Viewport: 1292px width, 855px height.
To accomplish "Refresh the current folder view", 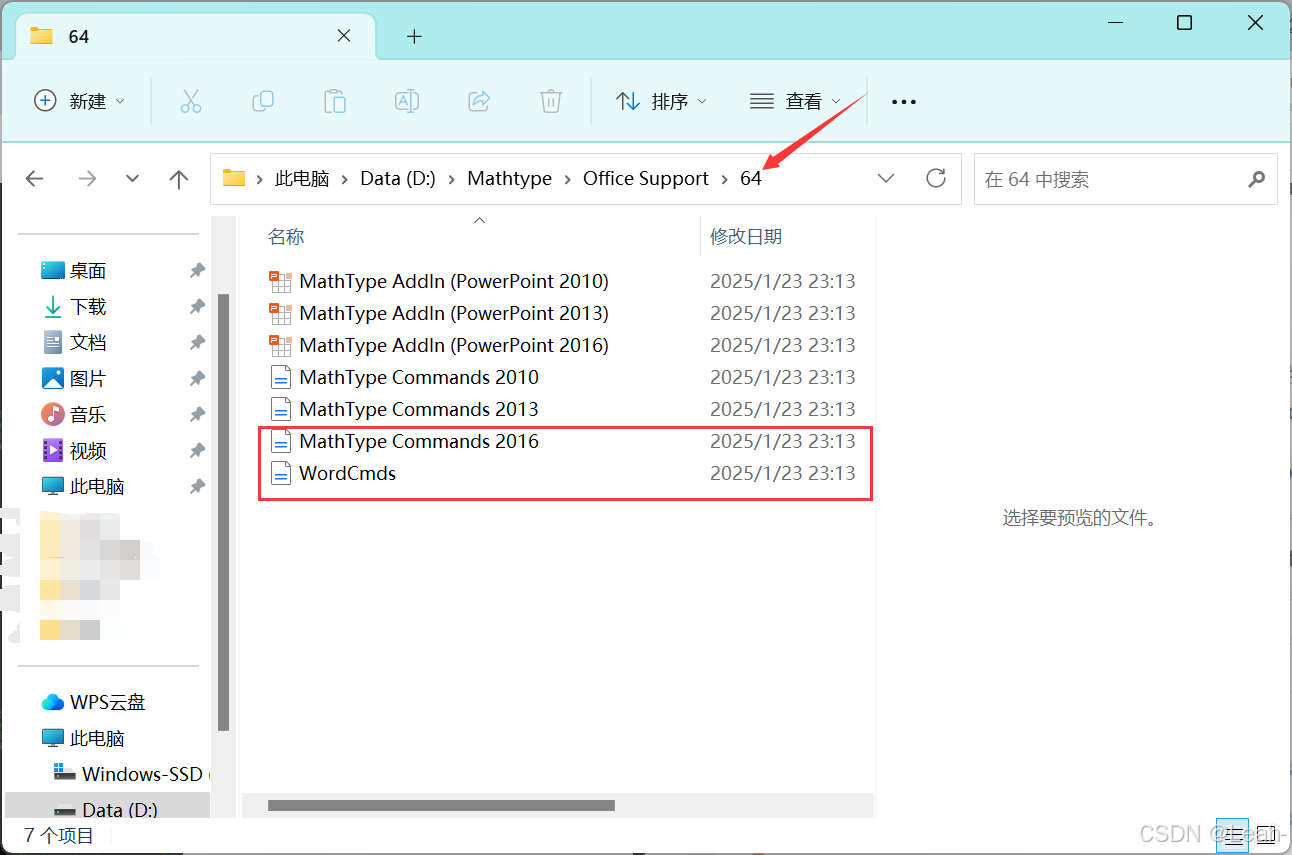I will (936, 178).
